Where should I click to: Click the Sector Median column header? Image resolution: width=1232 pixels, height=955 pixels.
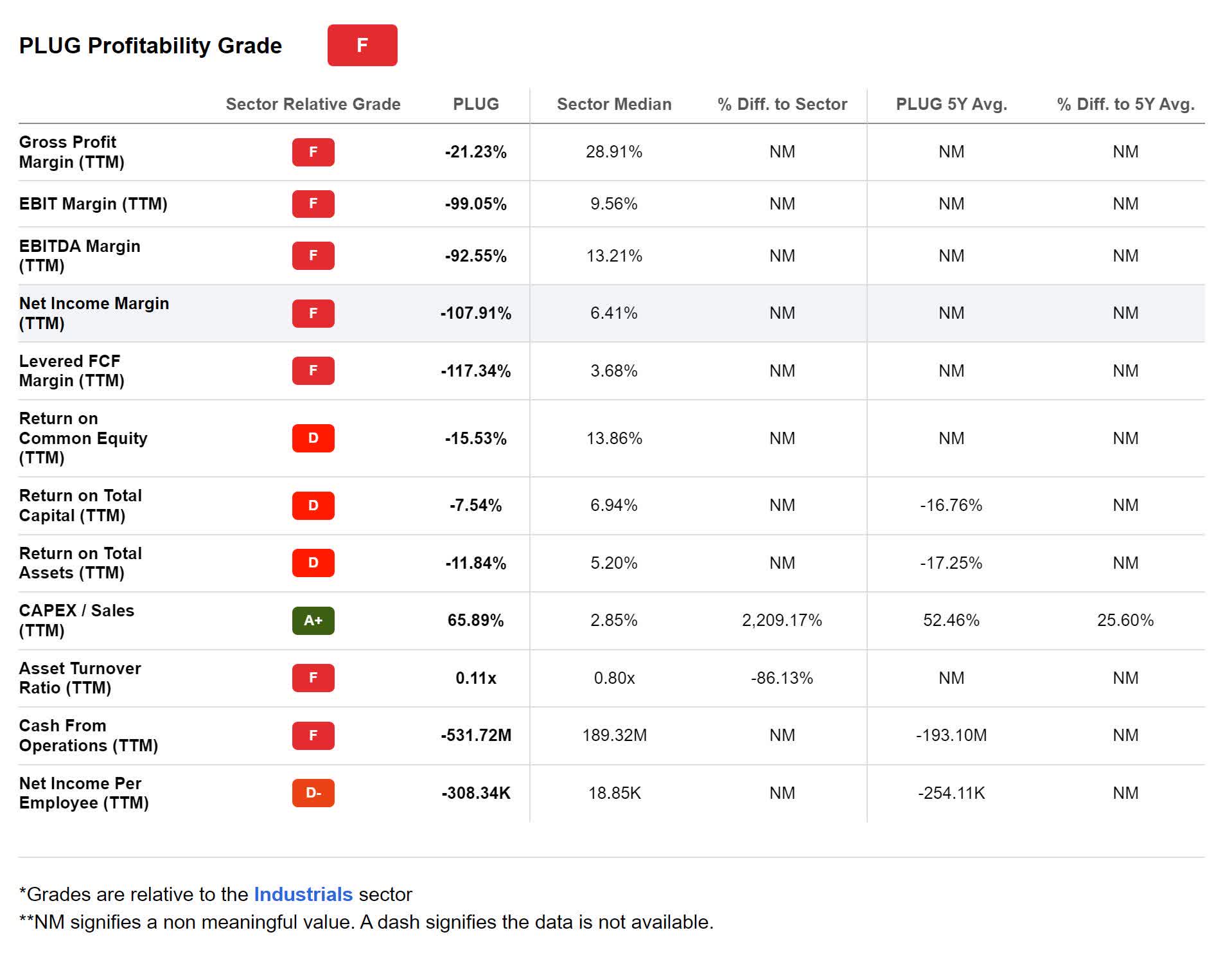tap(614, 104)
